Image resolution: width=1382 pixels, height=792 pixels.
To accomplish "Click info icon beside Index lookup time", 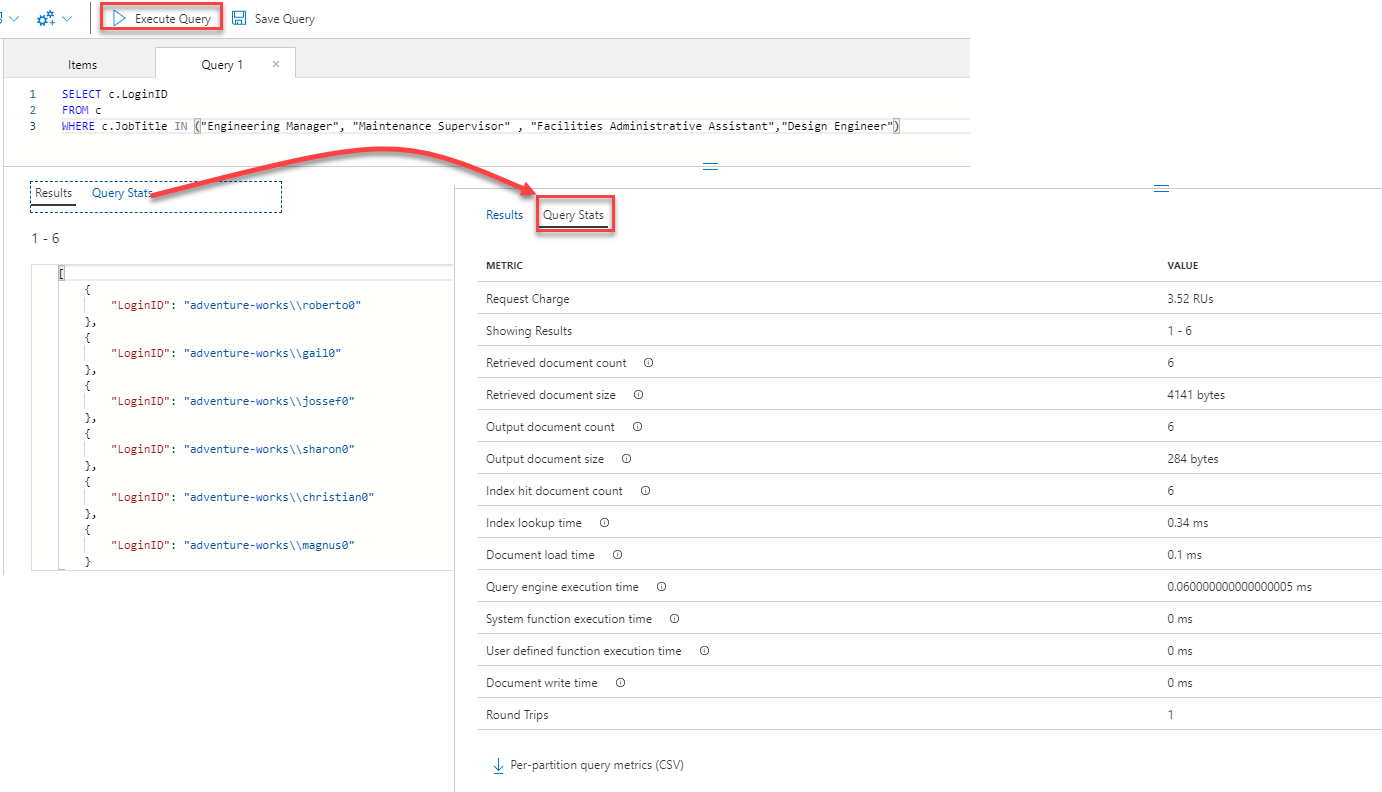I will click(604, 523).
